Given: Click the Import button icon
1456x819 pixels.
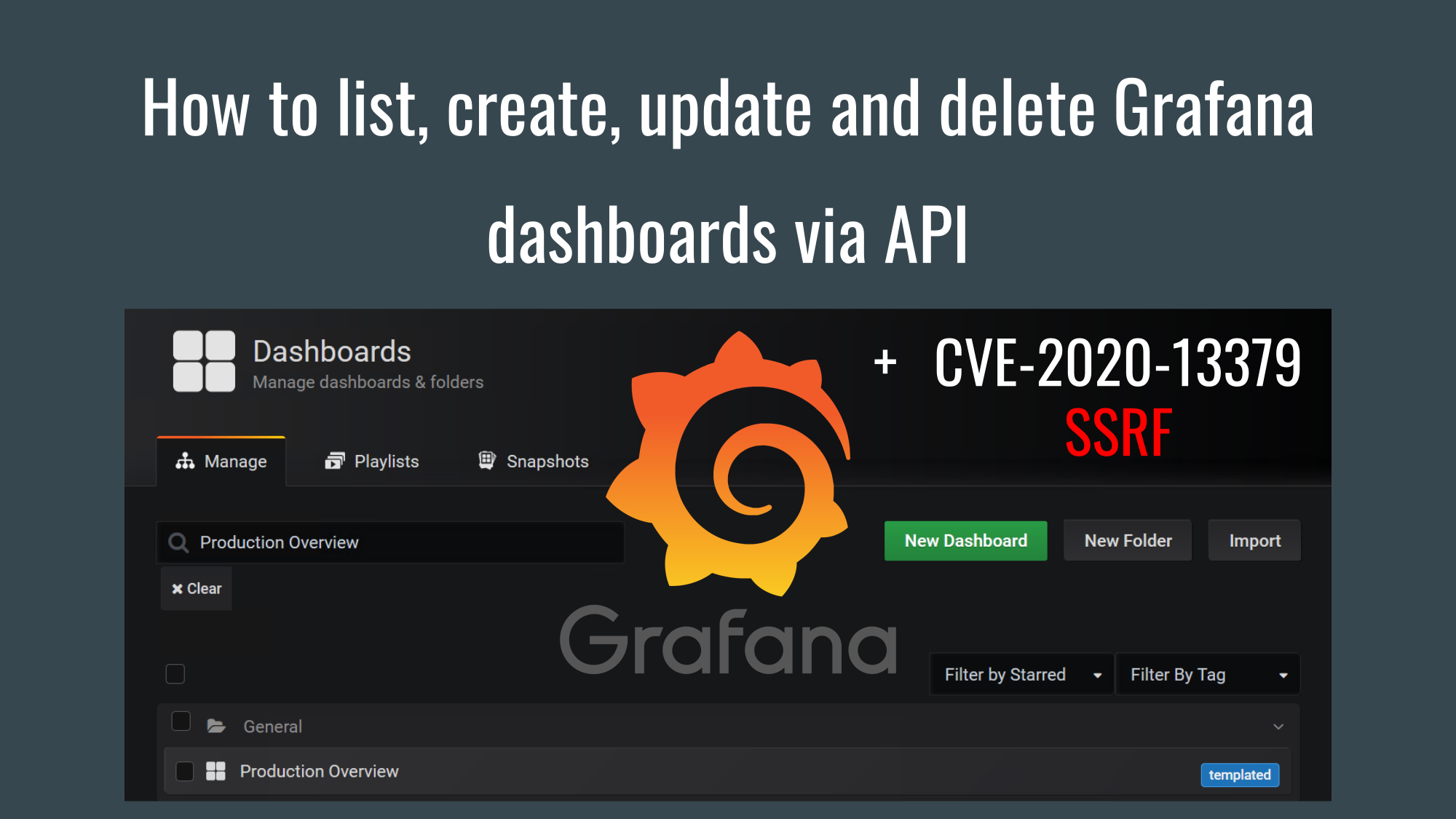Looking at the screenshot, I should [x=1253, y=540].
